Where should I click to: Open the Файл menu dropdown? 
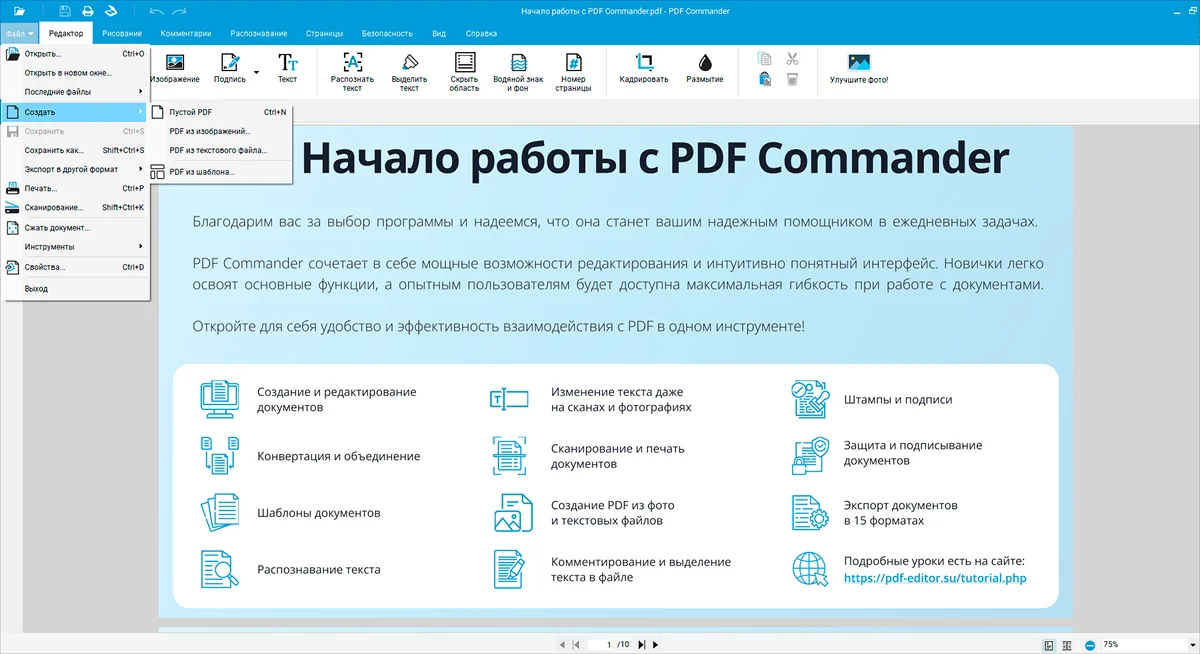(x=19, y=33)
